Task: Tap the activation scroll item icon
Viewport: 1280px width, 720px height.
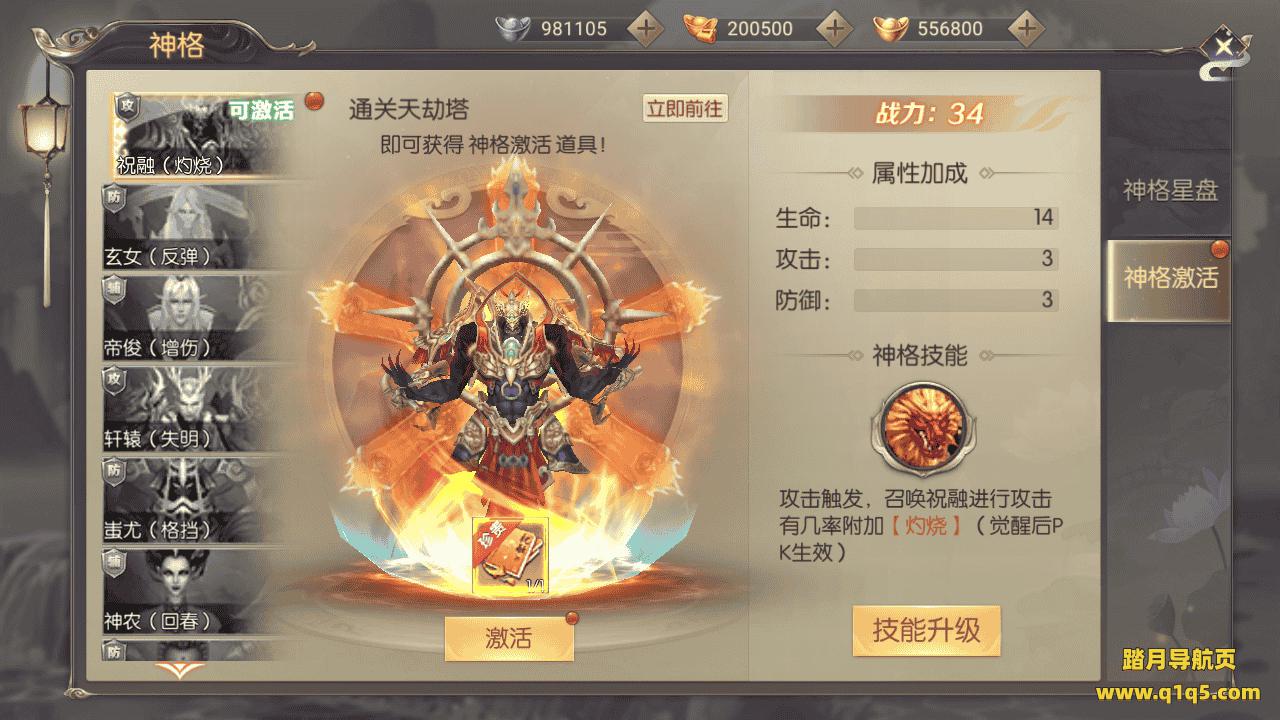Action: coord(510,556)
